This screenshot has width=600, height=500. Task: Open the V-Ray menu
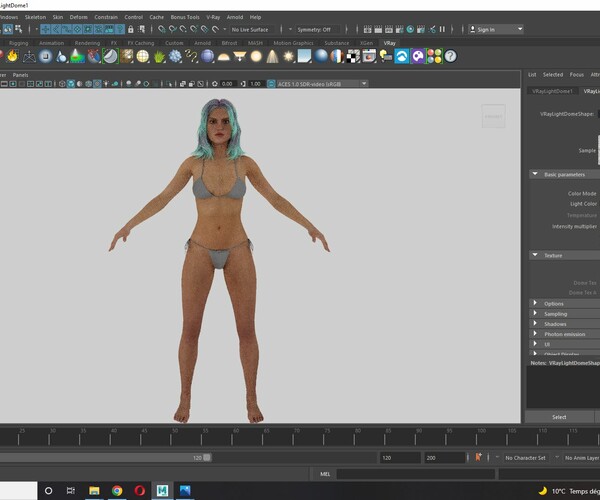(213, 17)
